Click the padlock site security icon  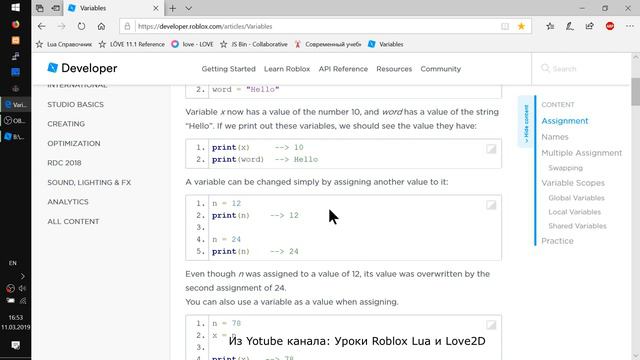[x=127, y=26]
